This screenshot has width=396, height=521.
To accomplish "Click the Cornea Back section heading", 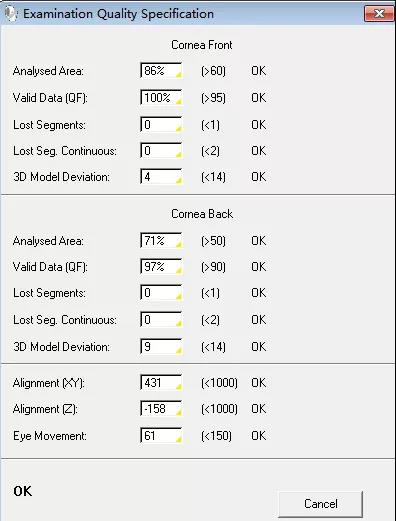I will pyautogui.click(x=202, y=214).
